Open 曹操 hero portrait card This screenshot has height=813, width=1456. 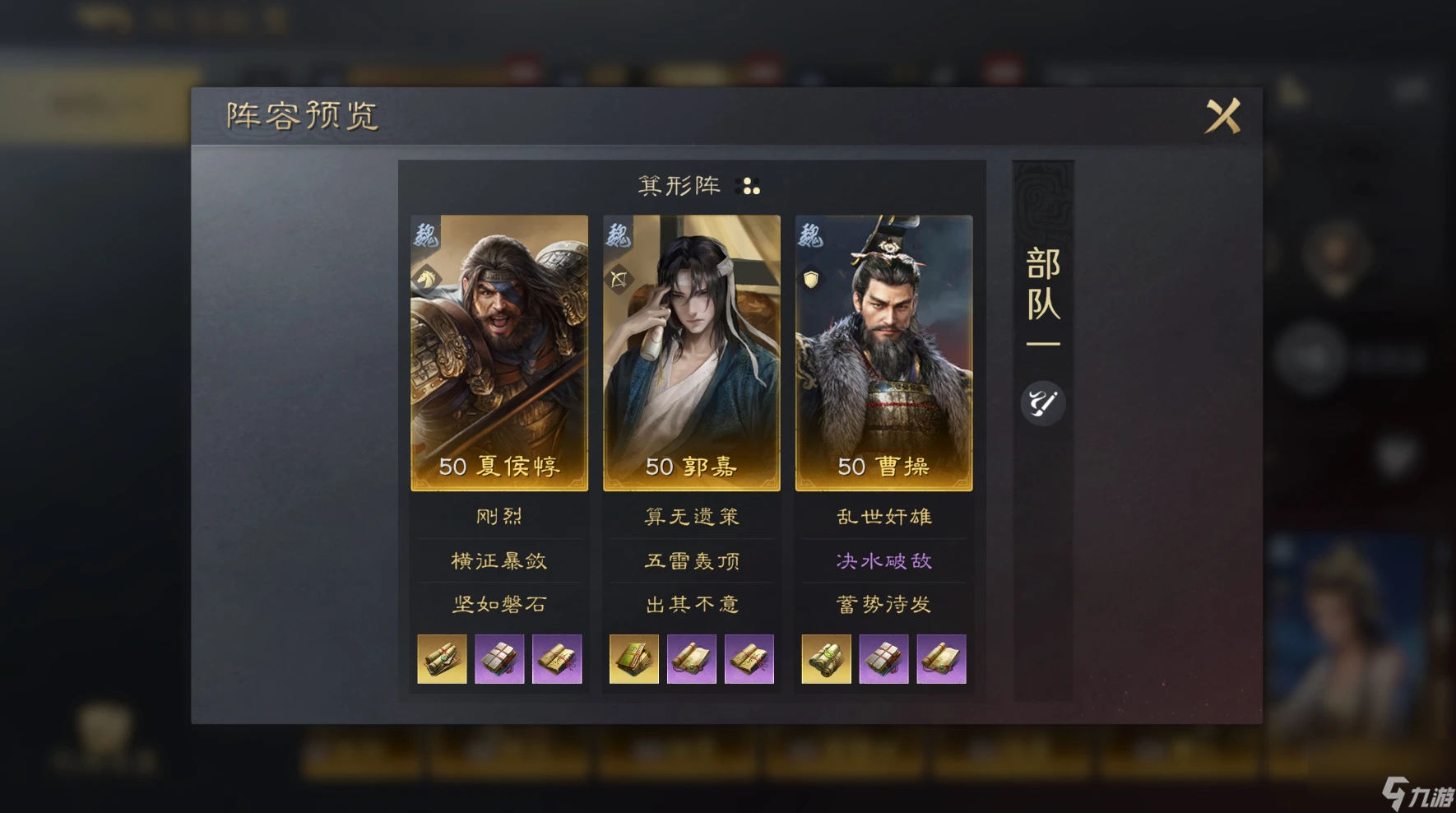pyautogui.click(x=884, y=353)
